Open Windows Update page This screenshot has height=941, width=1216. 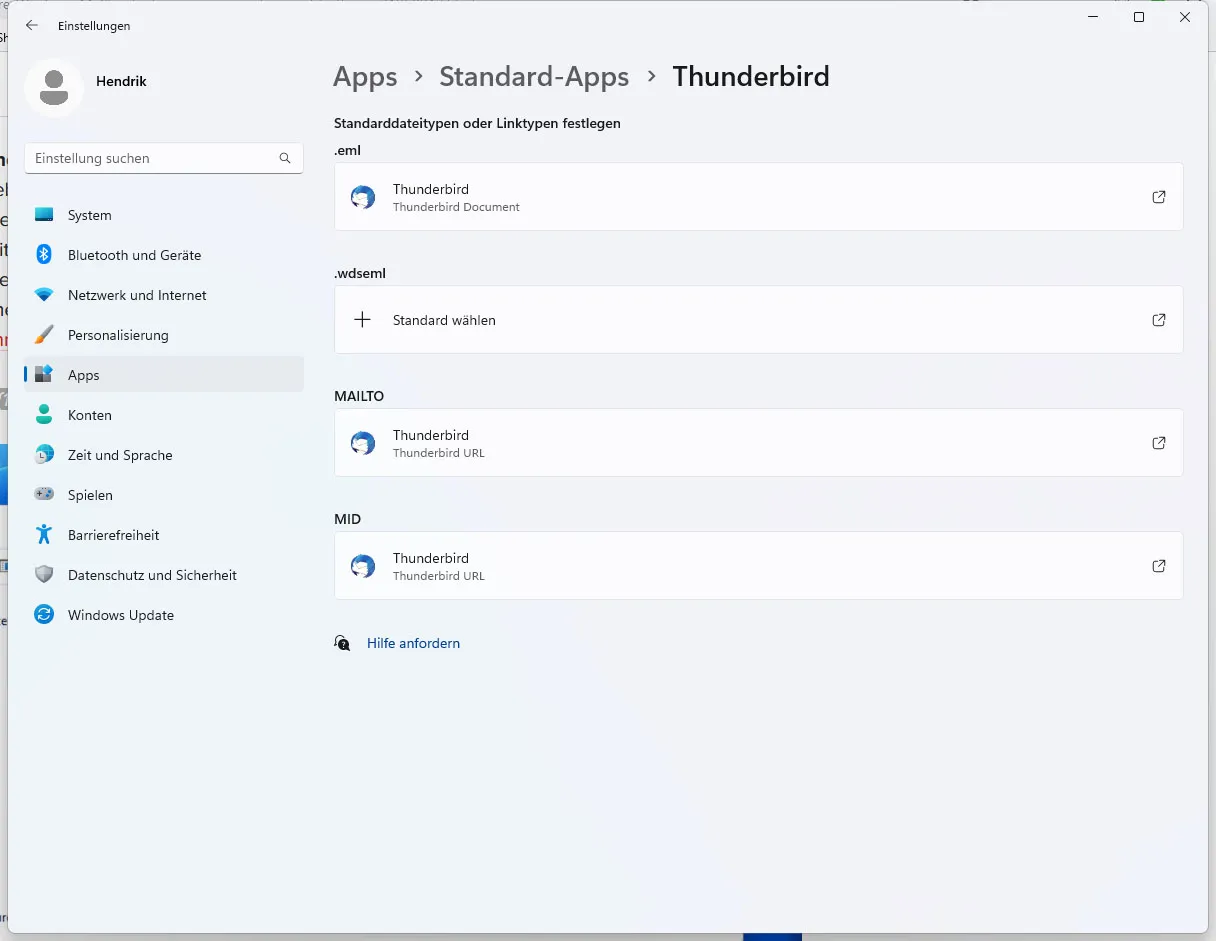pyautogui.click(x=164, y=615)
